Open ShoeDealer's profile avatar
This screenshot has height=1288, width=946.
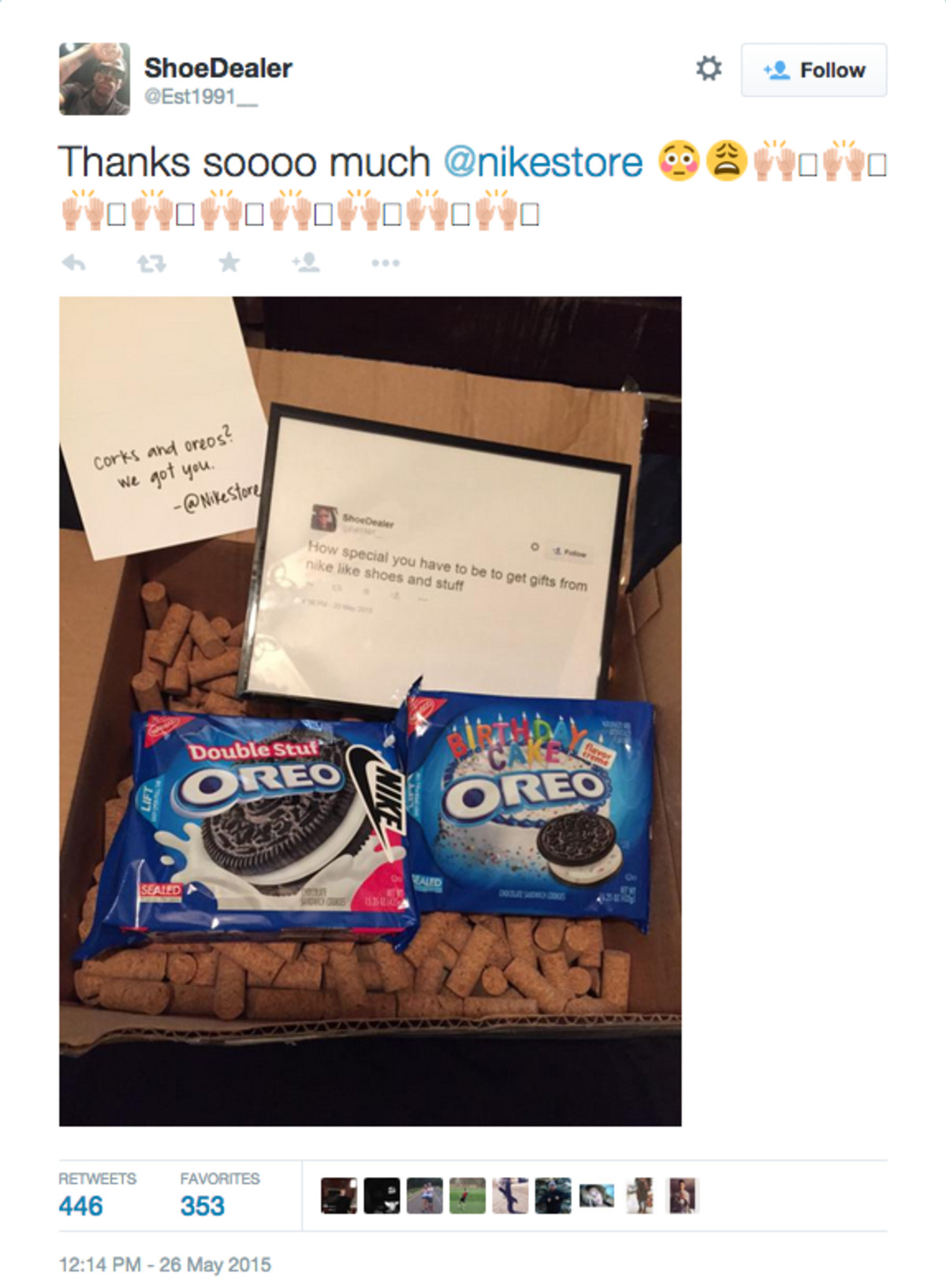95,79
